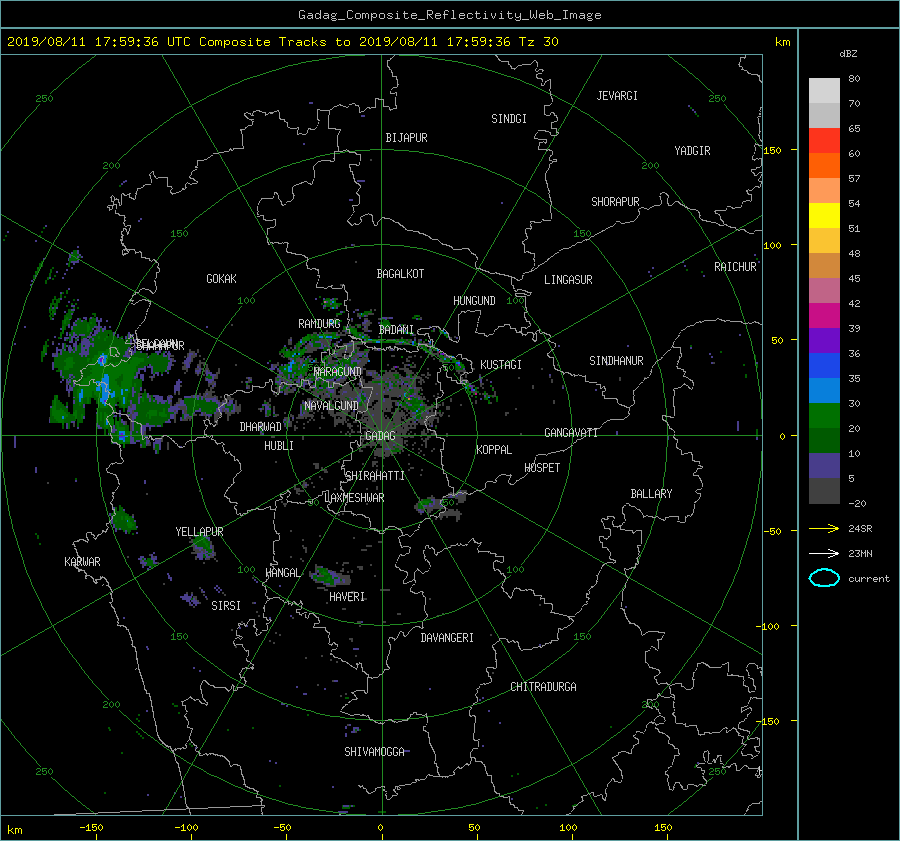Click the YADGIR city label
900x841 pixels.
coord(692,151)
